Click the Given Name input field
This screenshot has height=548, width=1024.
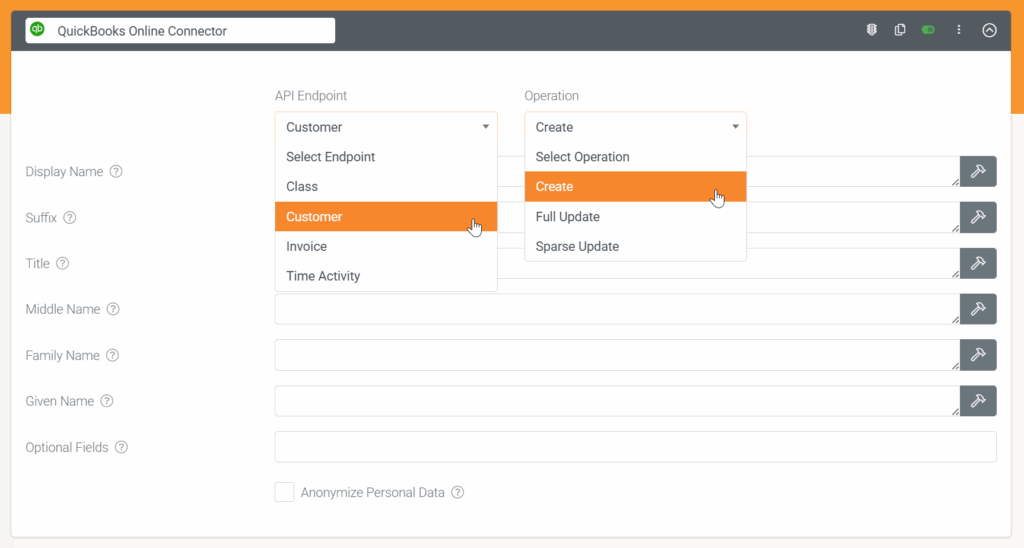click(617, 400)
